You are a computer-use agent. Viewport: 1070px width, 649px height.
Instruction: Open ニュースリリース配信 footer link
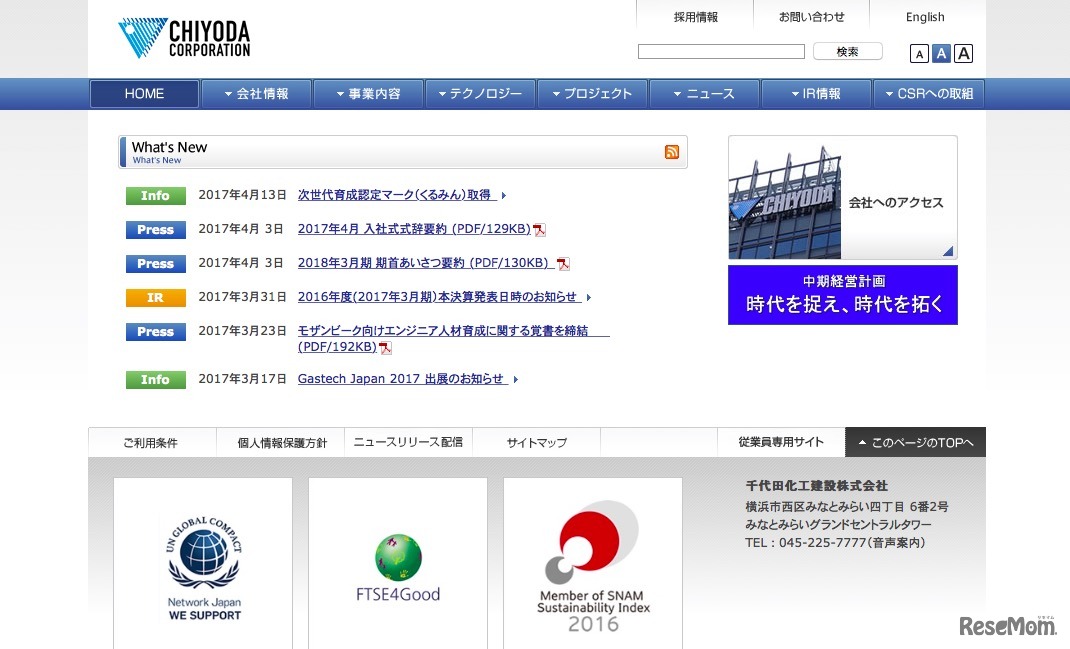coord(408,443)
